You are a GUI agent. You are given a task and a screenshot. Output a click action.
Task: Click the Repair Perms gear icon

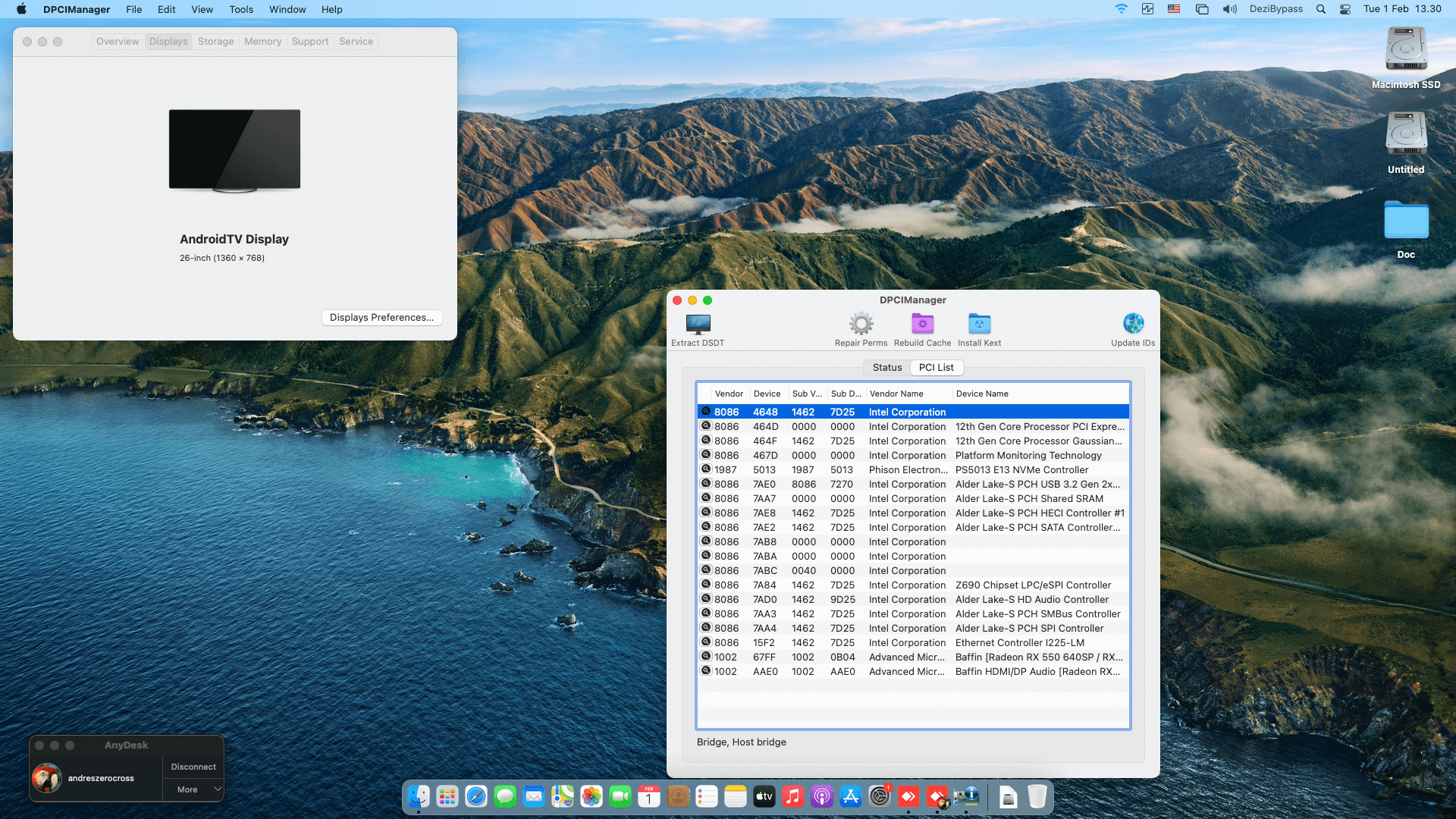861,324
